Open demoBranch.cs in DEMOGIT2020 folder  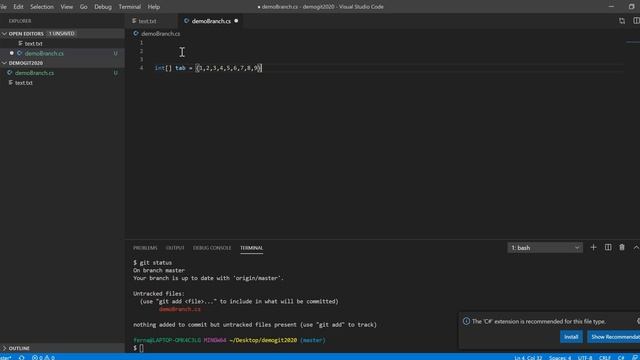34,73
